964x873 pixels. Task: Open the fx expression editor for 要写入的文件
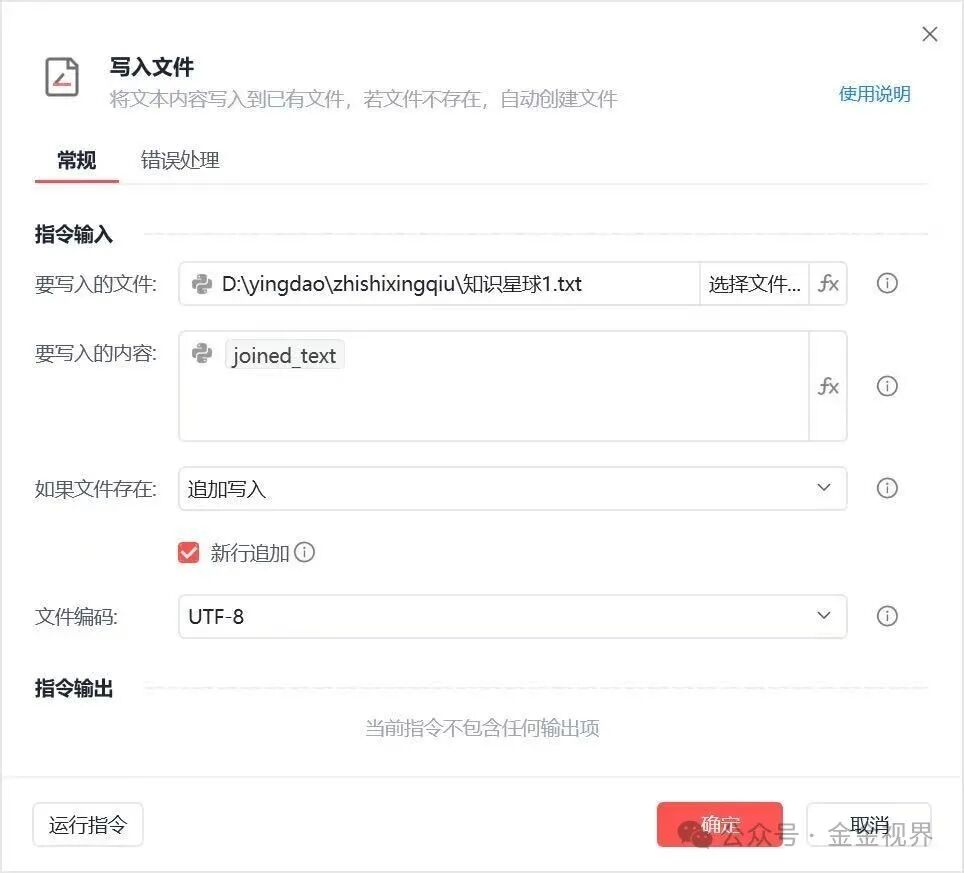(x=828, y=284)
